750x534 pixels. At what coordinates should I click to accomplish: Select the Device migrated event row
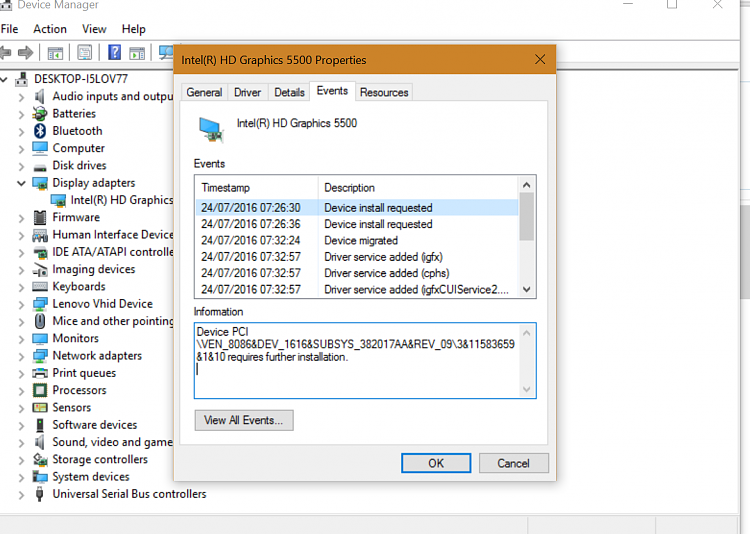coord(357,240)
